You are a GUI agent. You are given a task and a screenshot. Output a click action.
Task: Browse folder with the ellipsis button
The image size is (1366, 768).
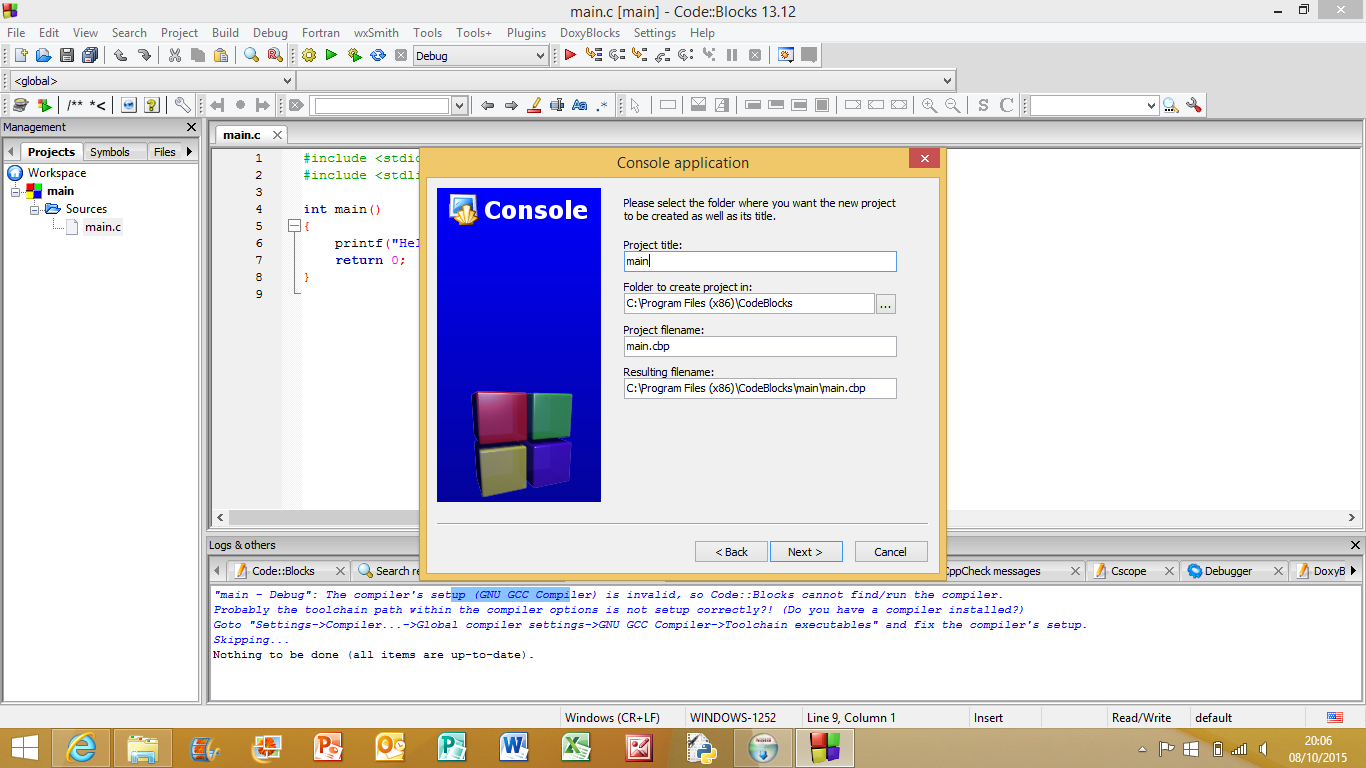point(885,303)
